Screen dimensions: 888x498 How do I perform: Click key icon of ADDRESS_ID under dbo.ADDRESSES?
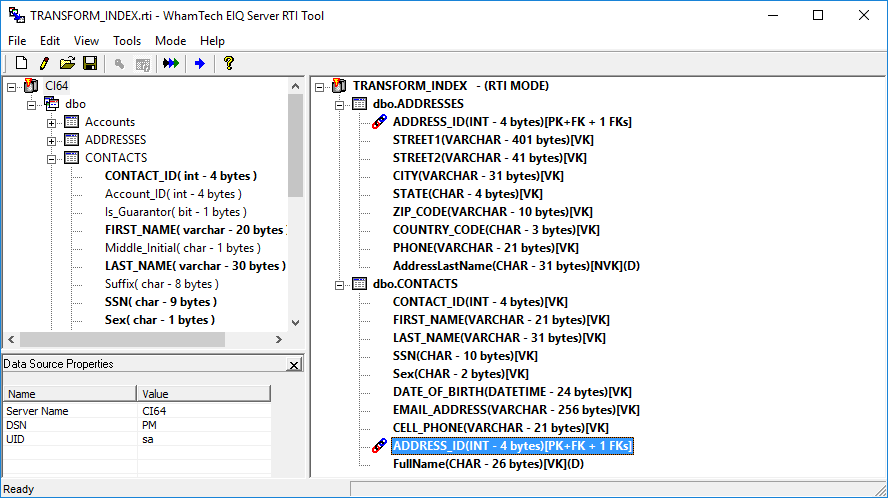tap(379, 122)
